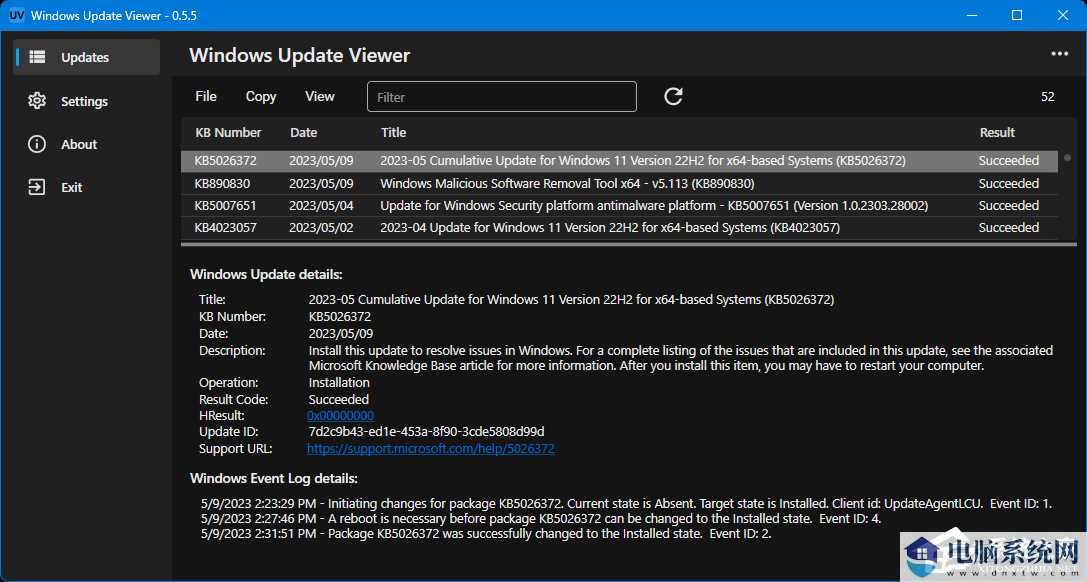
Task: Close the Windows Update Viewer window
Action: [x=1063, y=15]
